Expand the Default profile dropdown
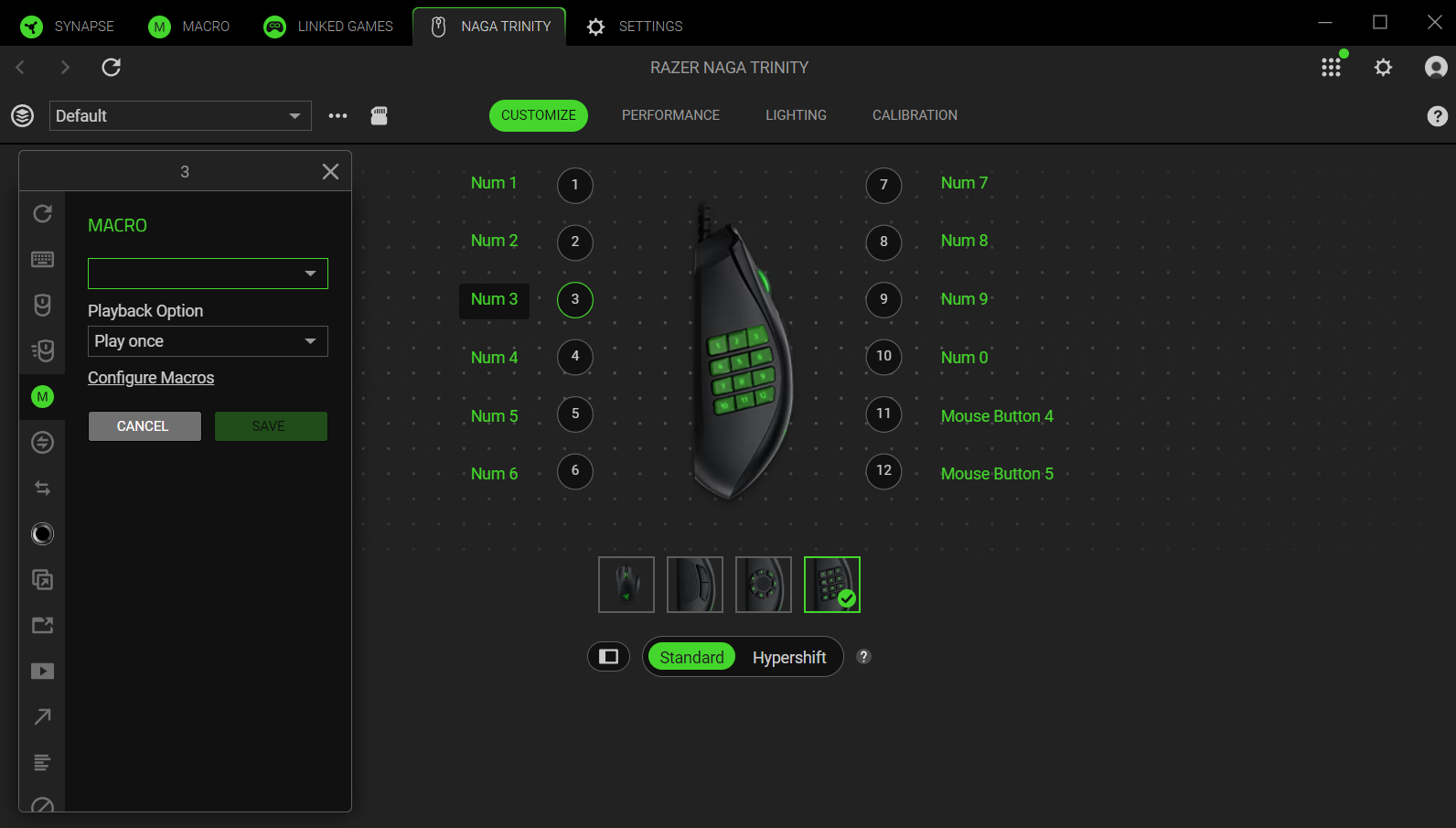Image resolution: width=1456 pixels, height=828 pixels. tap(180, 116)
